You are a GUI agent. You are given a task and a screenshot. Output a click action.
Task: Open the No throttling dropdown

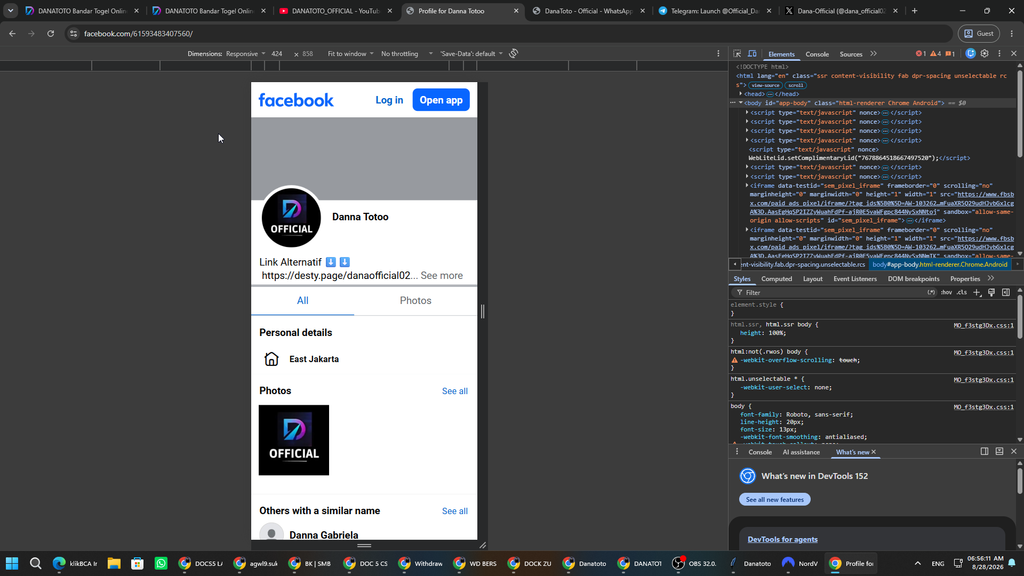point(406,54)
